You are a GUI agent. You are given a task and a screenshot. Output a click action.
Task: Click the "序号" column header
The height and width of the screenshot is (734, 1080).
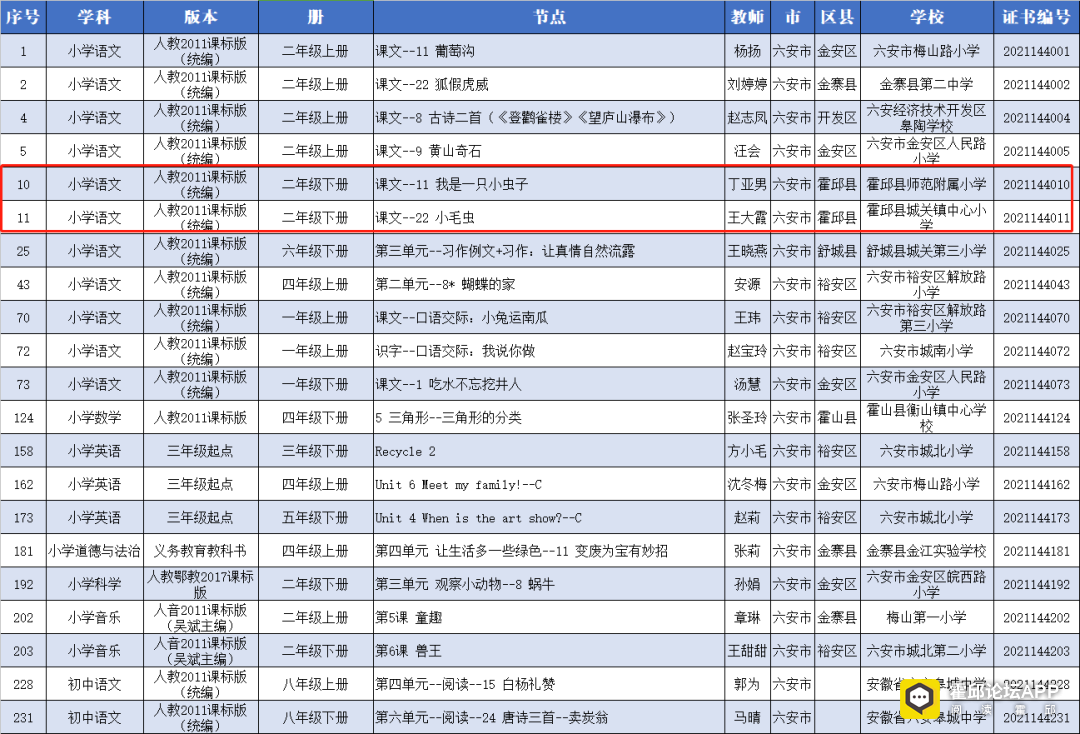[x=23, y=17]
